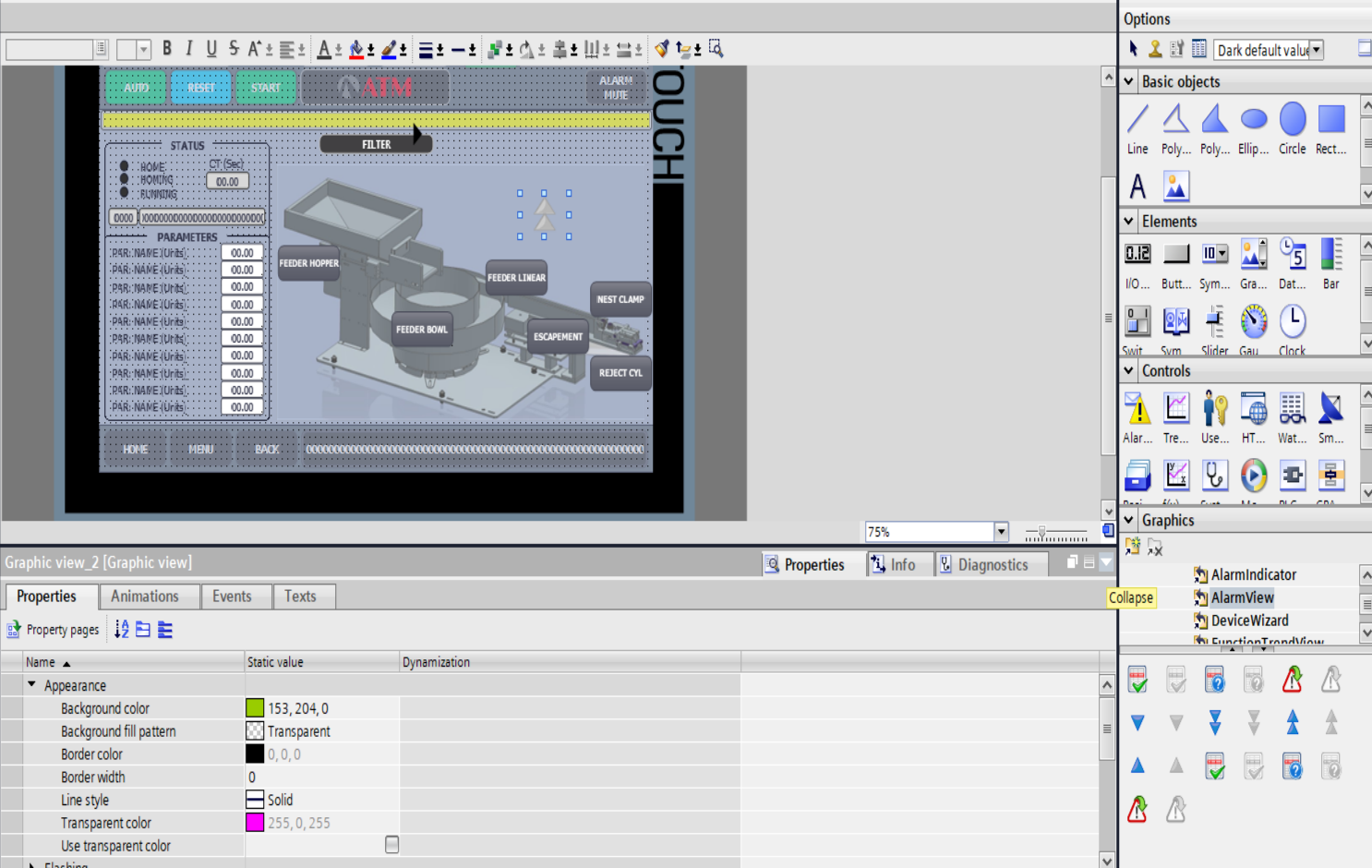This screenshot has height=868, width=1372.
Task: Select the Alarm view control icon
Action: tap(1137, 409)
